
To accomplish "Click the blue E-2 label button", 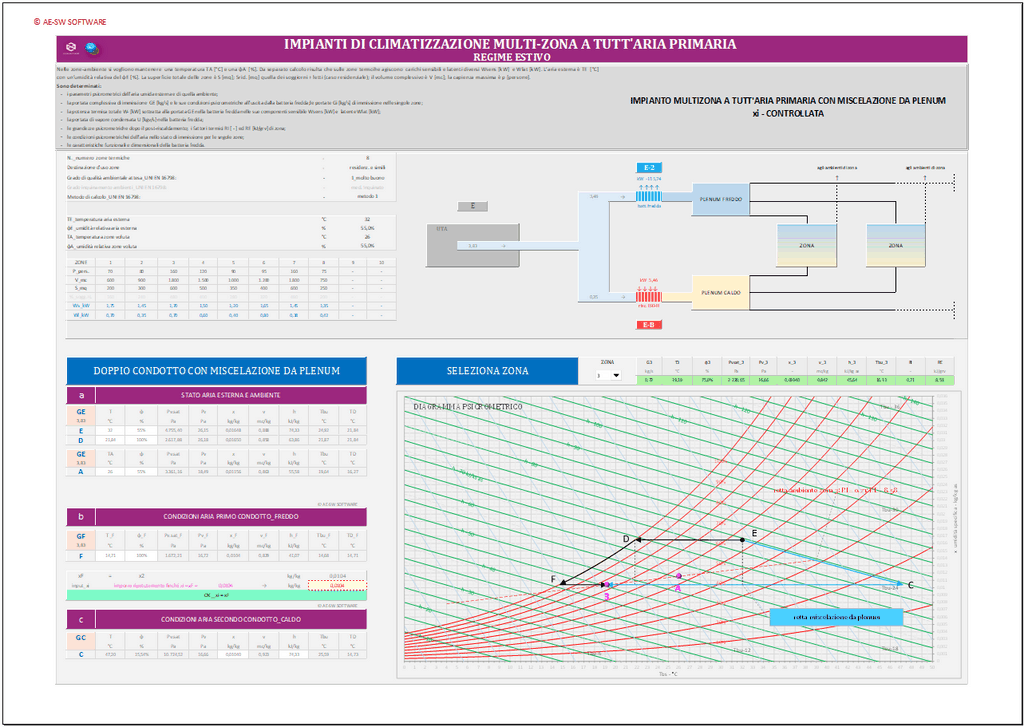I will [649, 167].
